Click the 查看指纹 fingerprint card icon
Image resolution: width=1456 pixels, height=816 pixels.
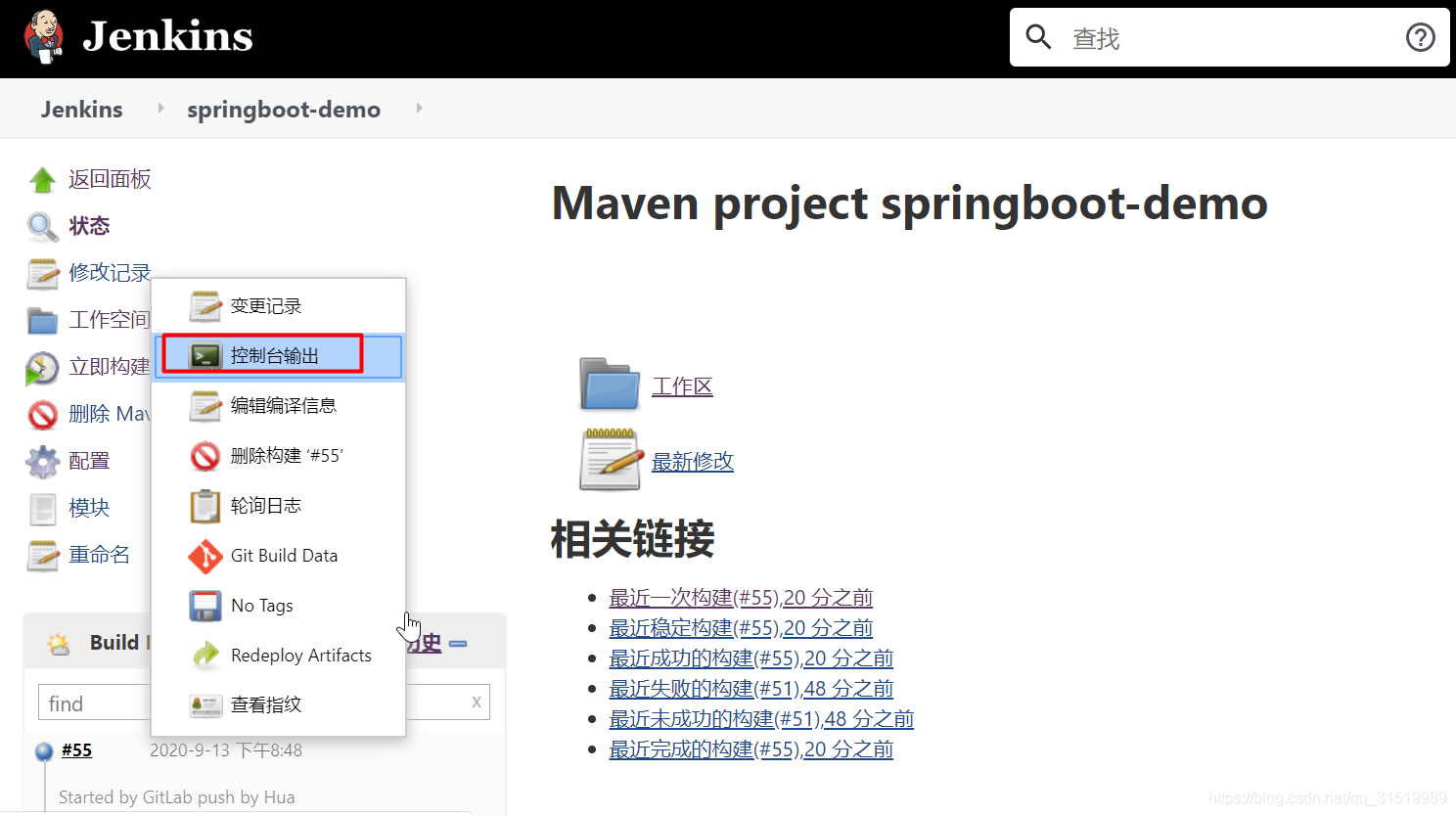[205, 704]
